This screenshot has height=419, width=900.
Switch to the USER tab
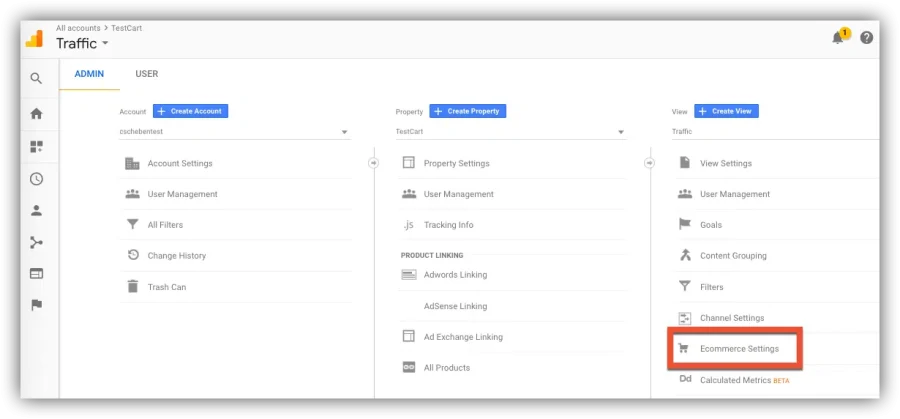(x=147, y=74)
